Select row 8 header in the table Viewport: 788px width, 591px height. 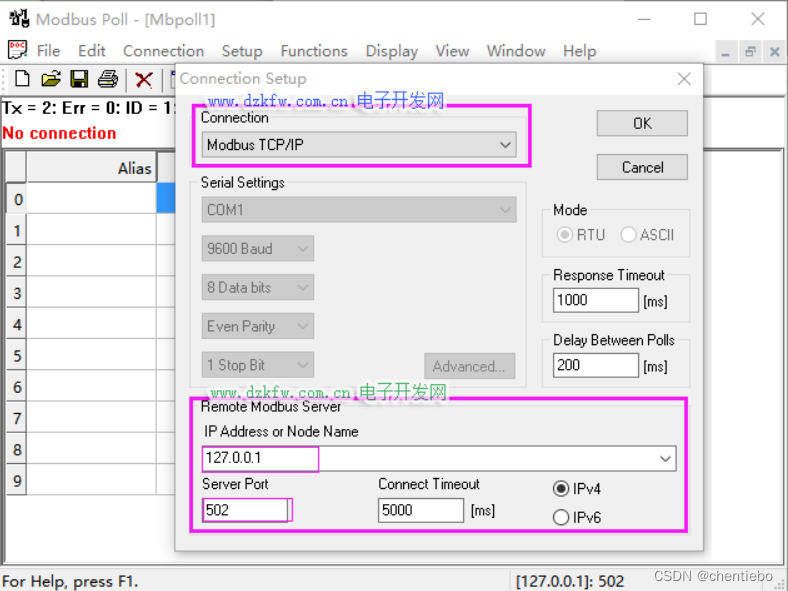(16, 449)
